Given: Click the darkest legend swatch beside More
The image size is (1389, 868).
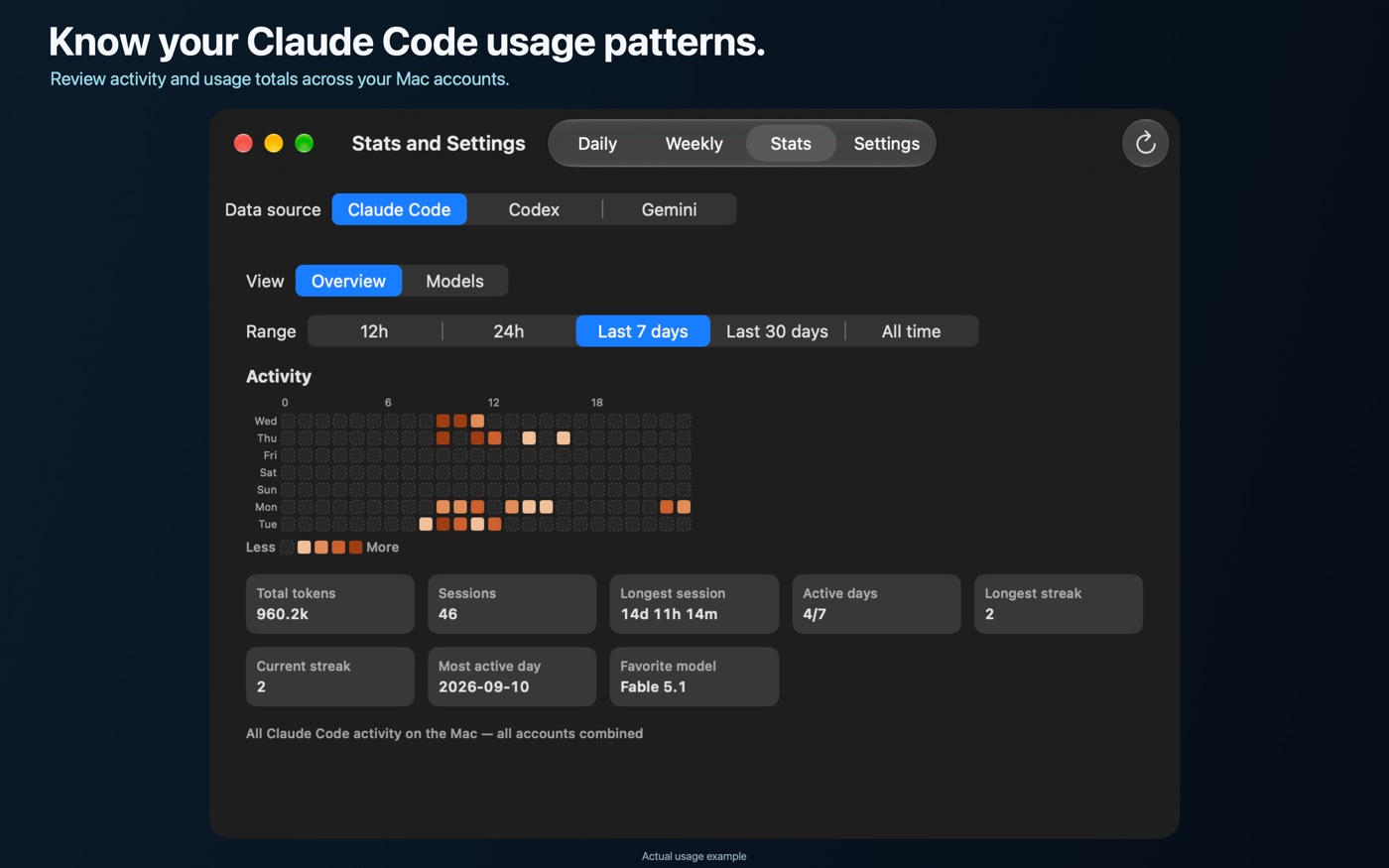Looking at the screenshot, I should click(355, 548).
